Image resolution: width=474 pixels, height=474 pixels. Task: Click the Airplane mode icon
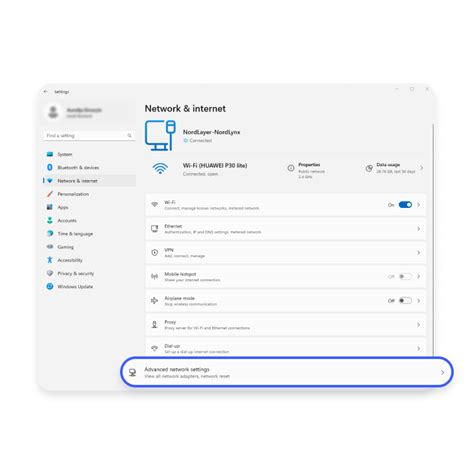(x=154, y=300)
